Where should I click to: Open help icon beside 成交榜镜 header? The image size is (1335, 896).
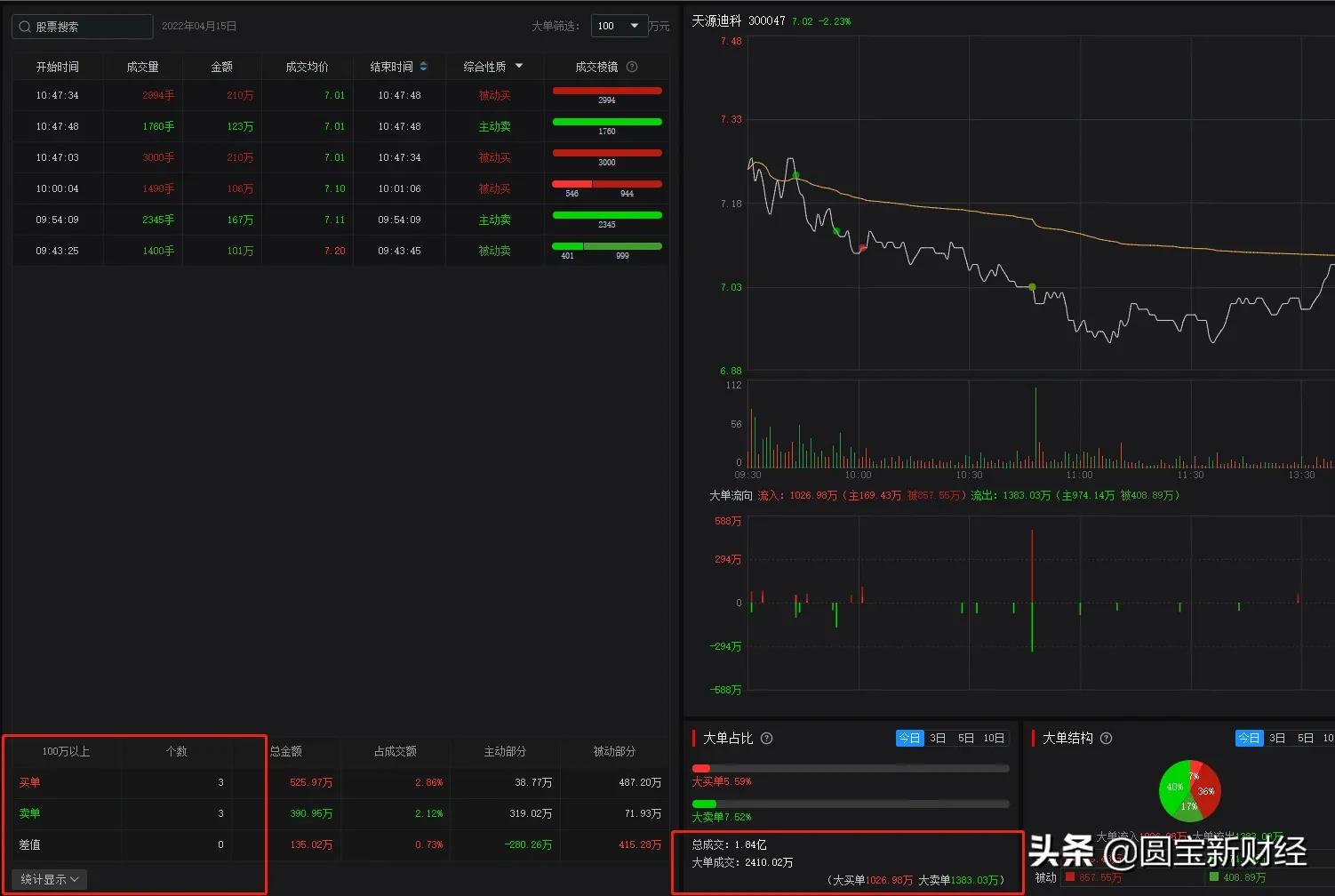click(x=632, y=67)
